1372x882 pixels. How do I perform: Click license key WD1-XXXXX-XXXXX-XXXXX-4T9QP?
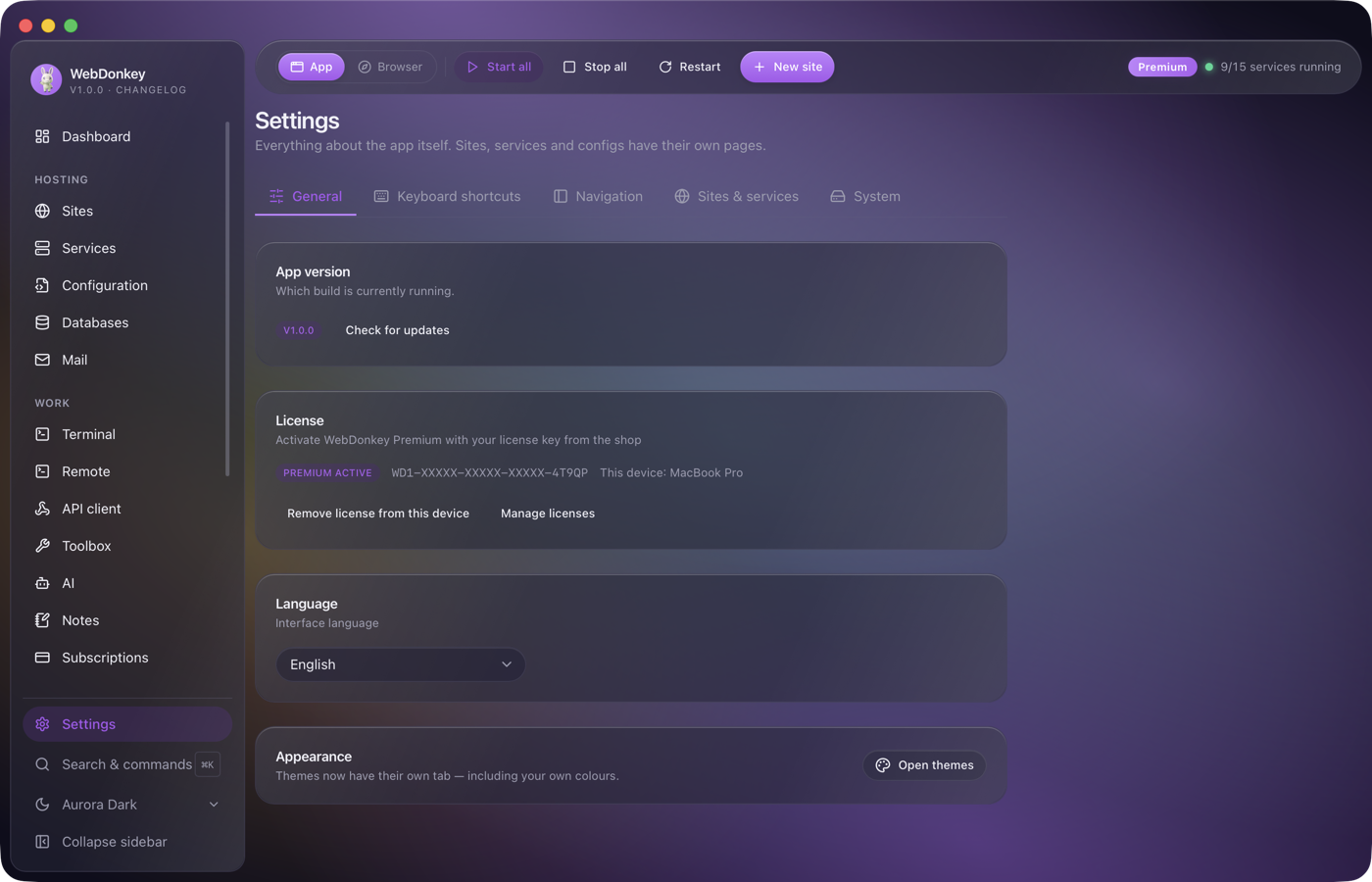[x=490, y=472]
